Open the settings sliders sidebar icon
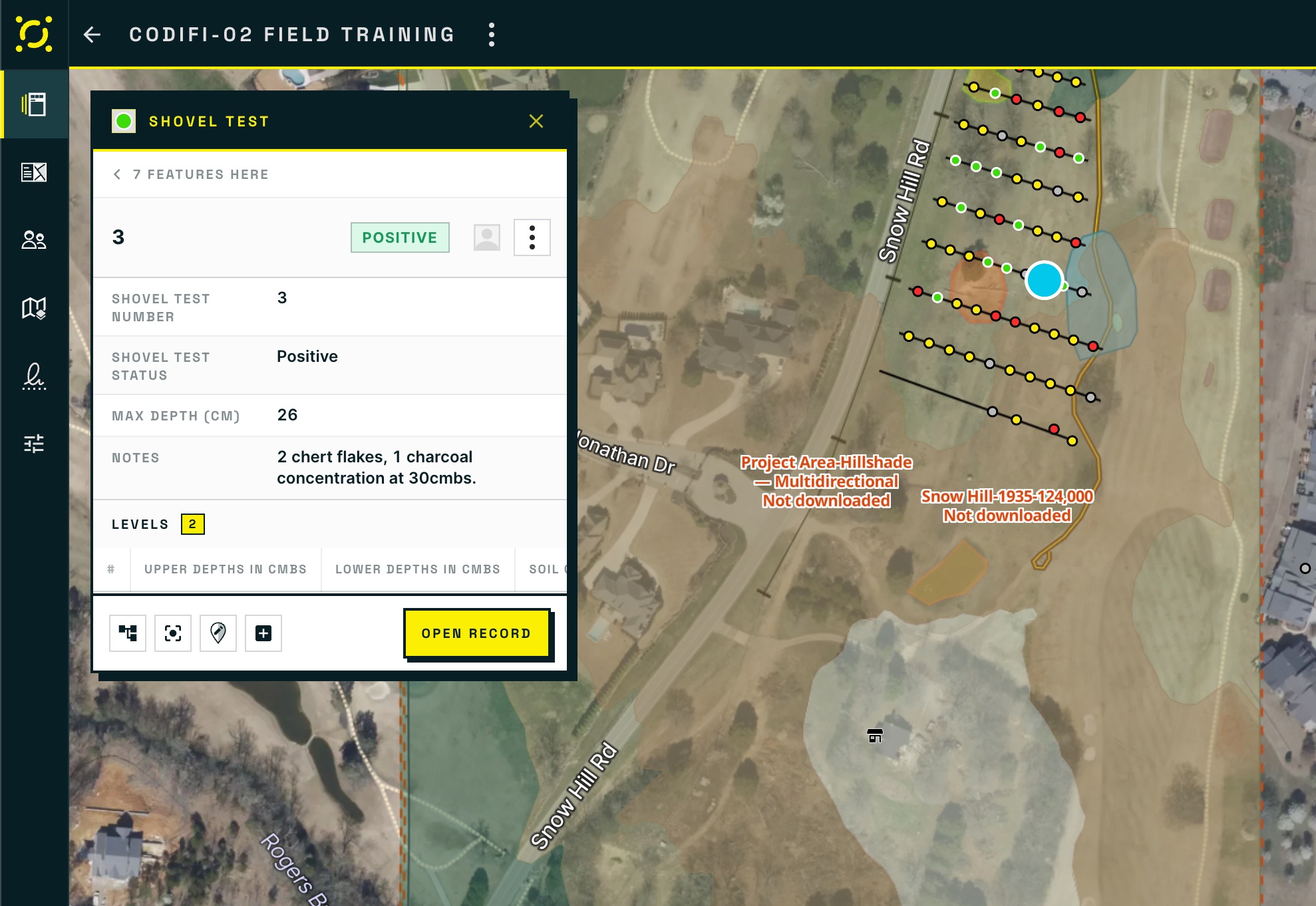This screenshot has height=906, width=1316. 34,444
